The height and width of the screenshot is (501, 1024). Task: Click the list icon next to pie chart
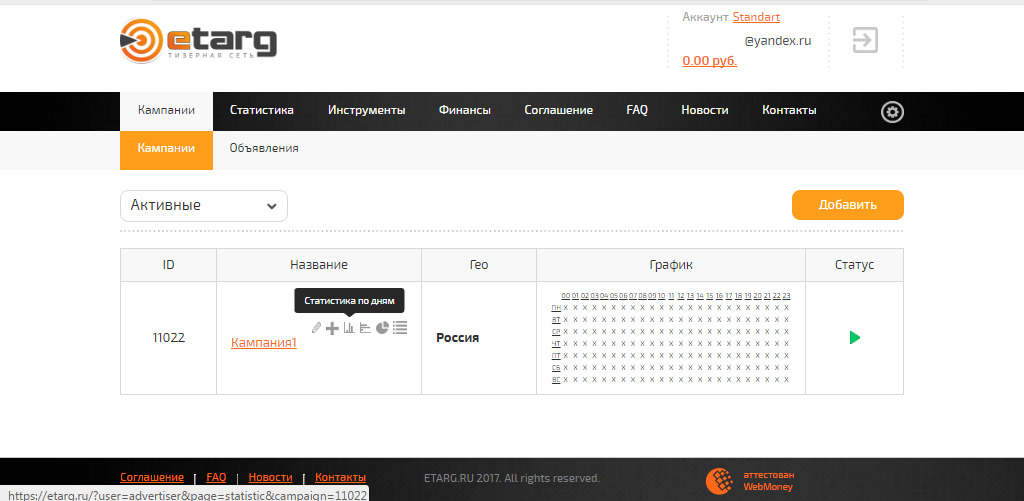click(x=400, y=328)
